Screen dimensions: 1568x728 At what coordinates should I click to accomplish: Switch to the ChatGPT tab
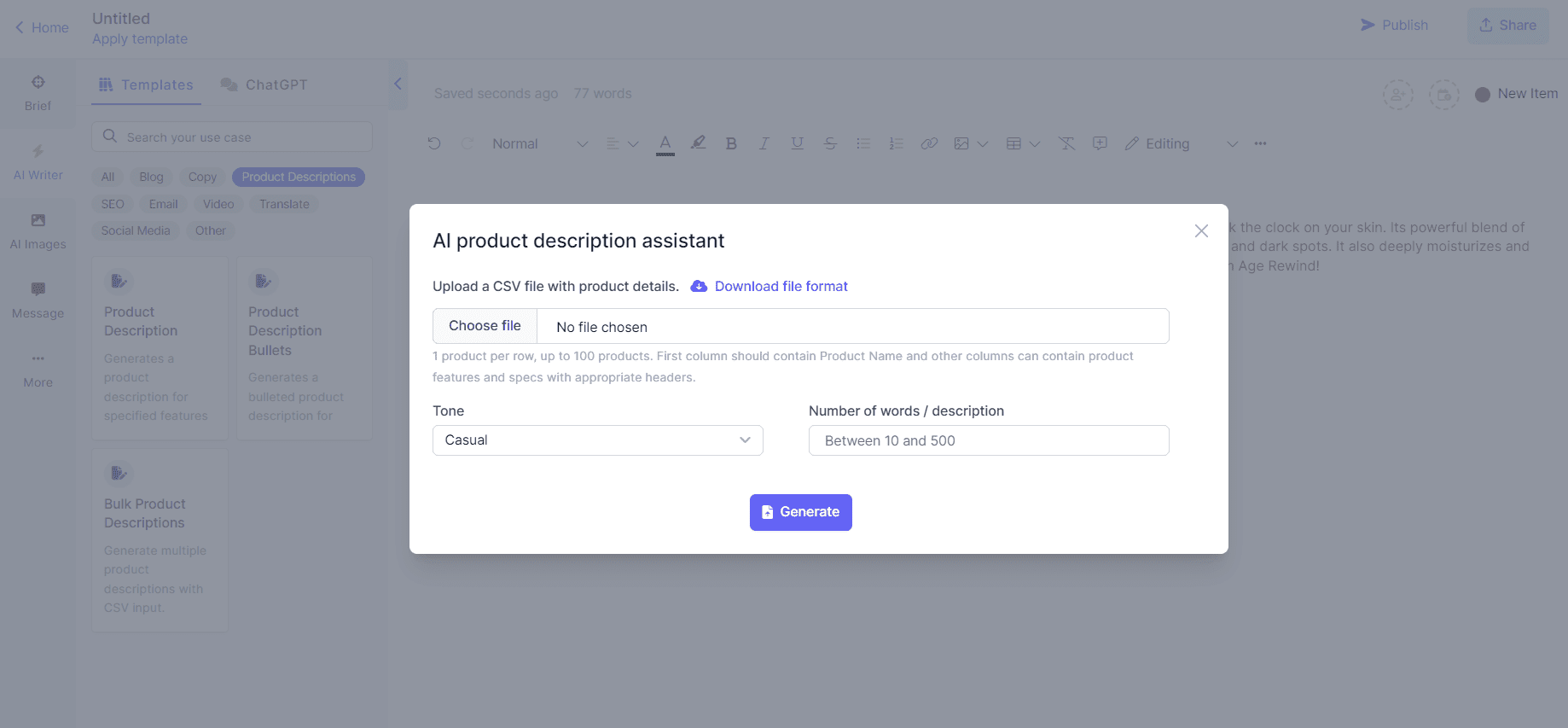tap(264, 84)
